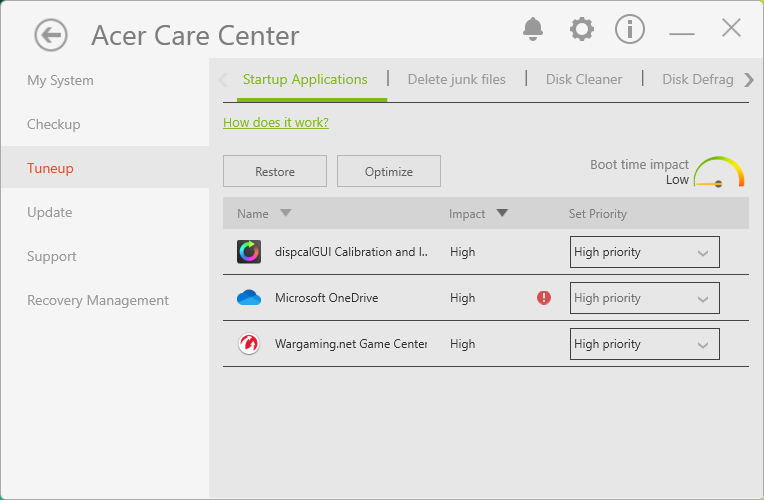
Task: Open priority dropdown for Wargaming.net Game Center
Action: tap(644, 344)
